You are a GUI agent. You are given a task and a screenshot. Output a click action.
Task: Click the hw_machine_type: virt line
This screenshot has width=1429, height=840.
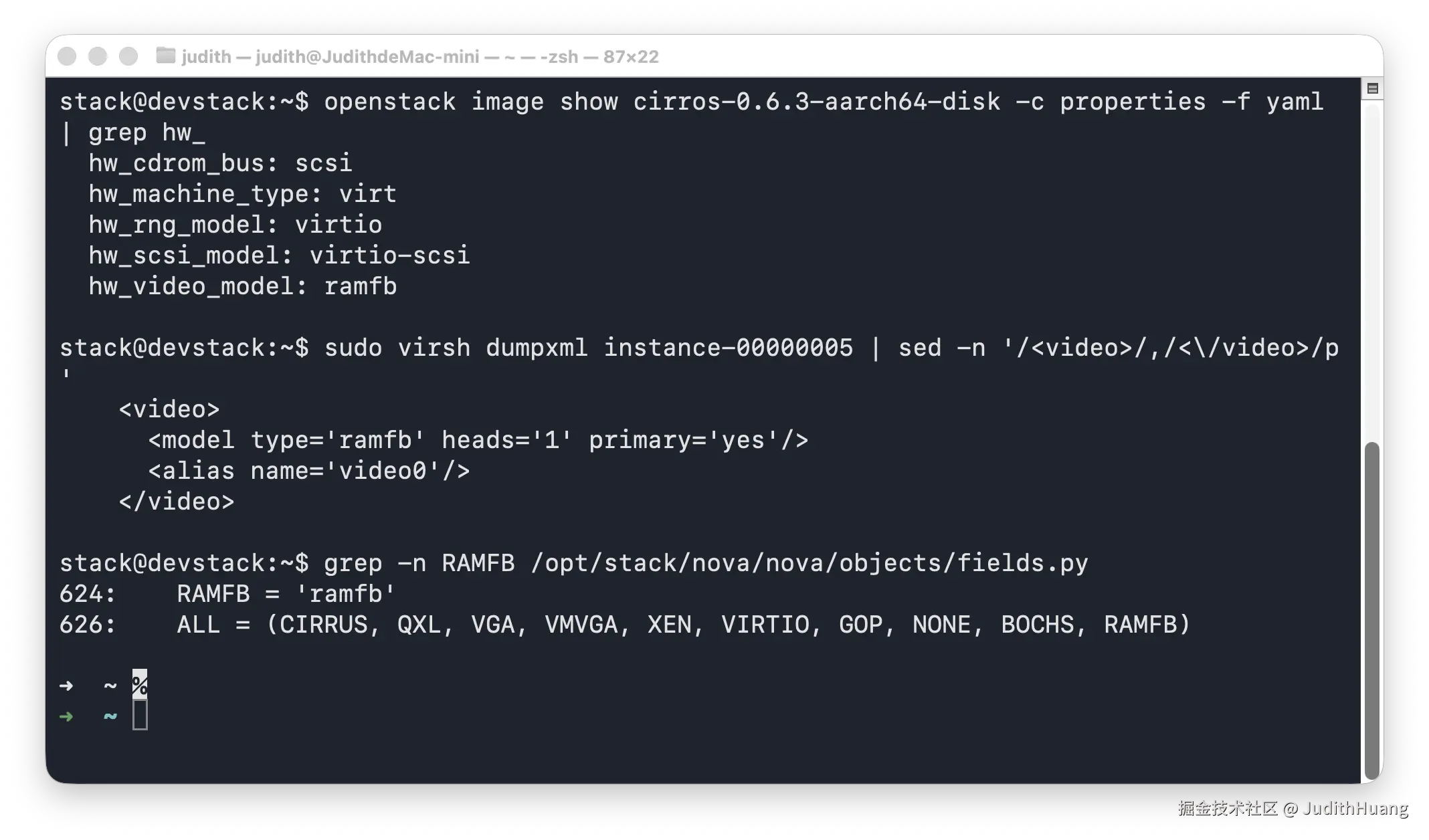pos(243,194)
